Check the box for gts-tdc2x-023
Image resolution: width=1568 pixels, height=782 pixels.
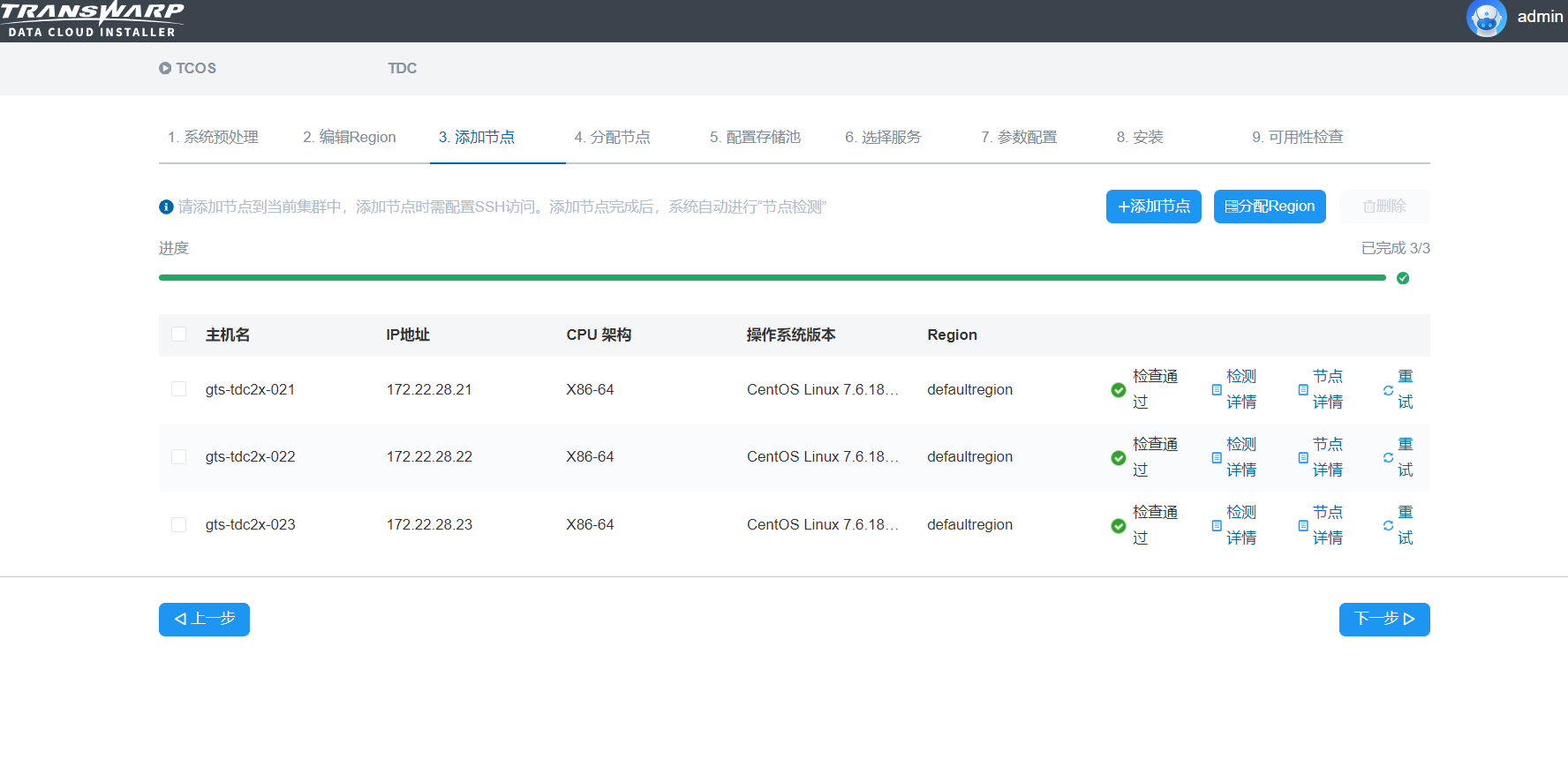click(x=178, y=524)
